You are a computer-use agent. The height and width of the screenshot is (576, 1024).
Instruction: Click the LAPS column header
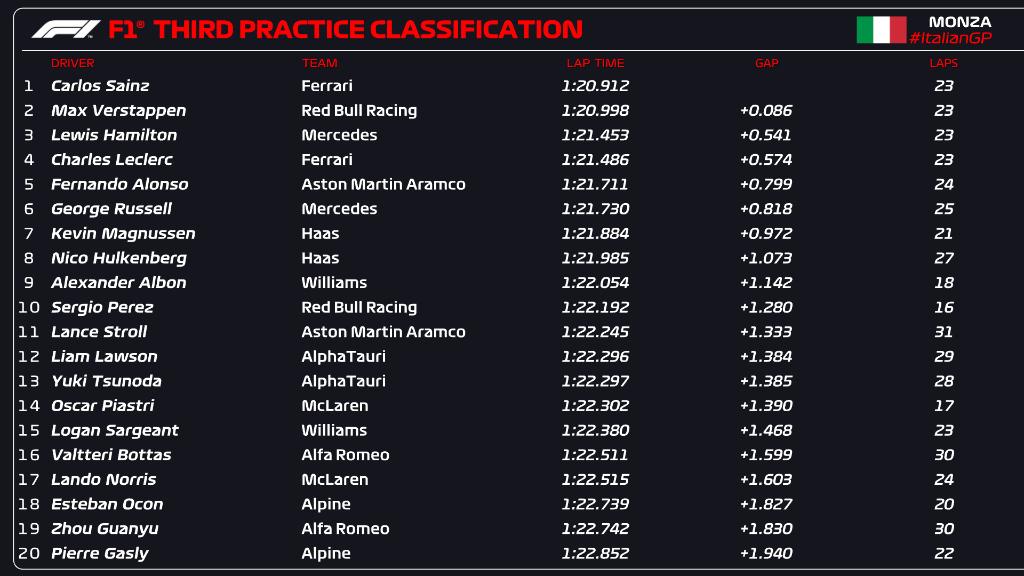943,63
